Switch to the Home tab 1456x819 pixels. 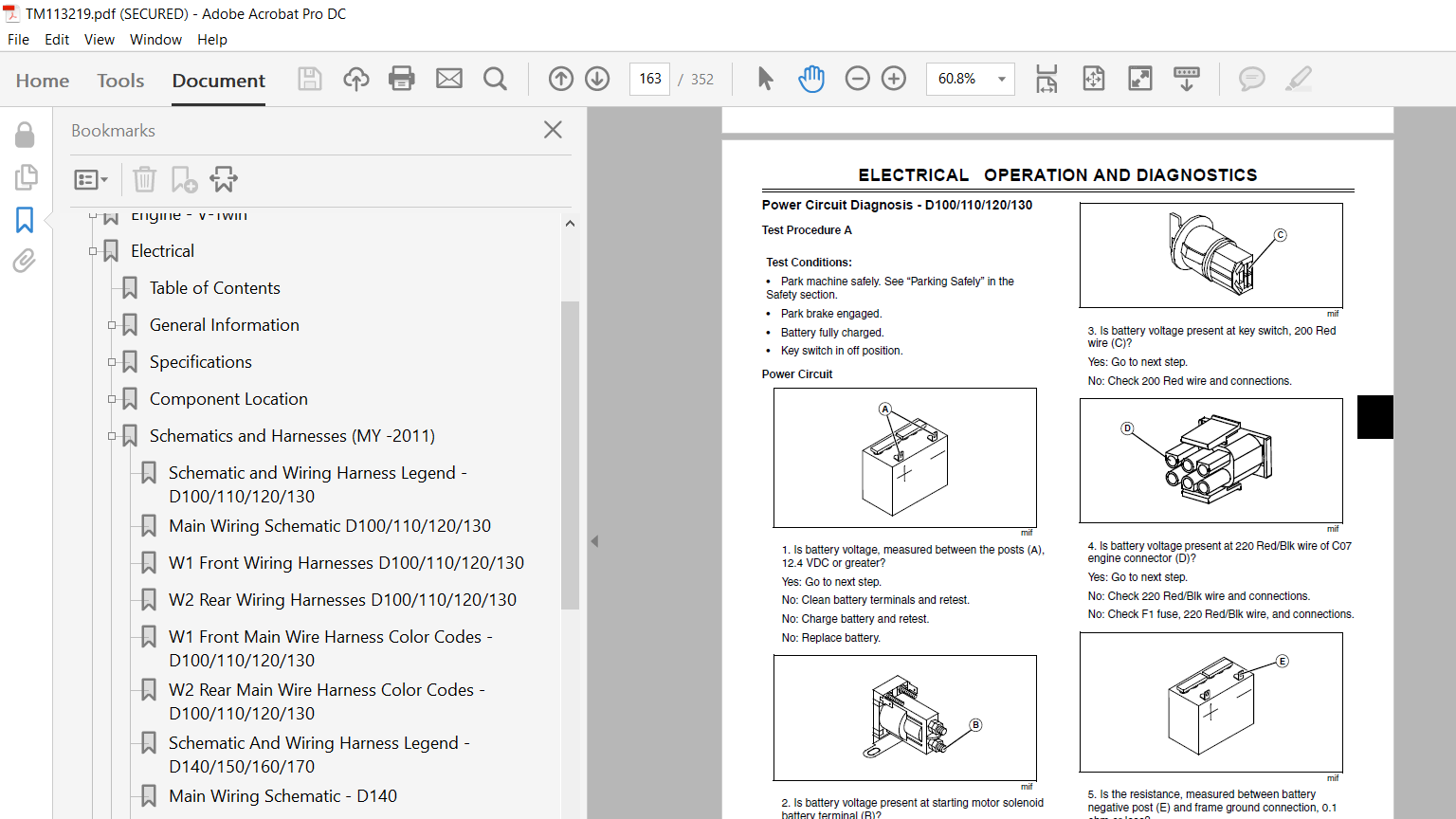(43, 81)
